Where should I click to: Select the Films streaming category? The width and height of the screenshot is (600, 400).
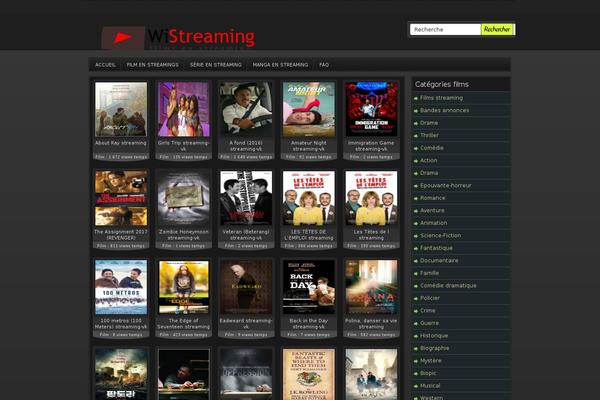pyautogui.click(x=442, y=98)
